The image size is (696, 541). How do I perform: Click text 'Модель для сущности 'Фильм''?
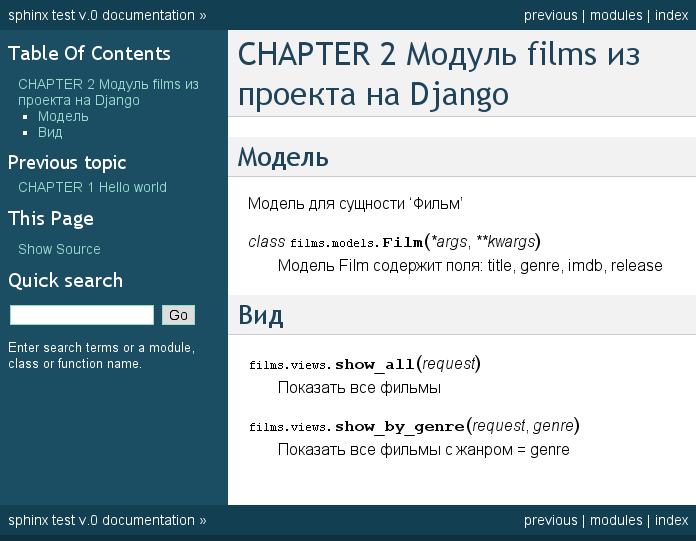pyautogui.click(x=355, y=204)
